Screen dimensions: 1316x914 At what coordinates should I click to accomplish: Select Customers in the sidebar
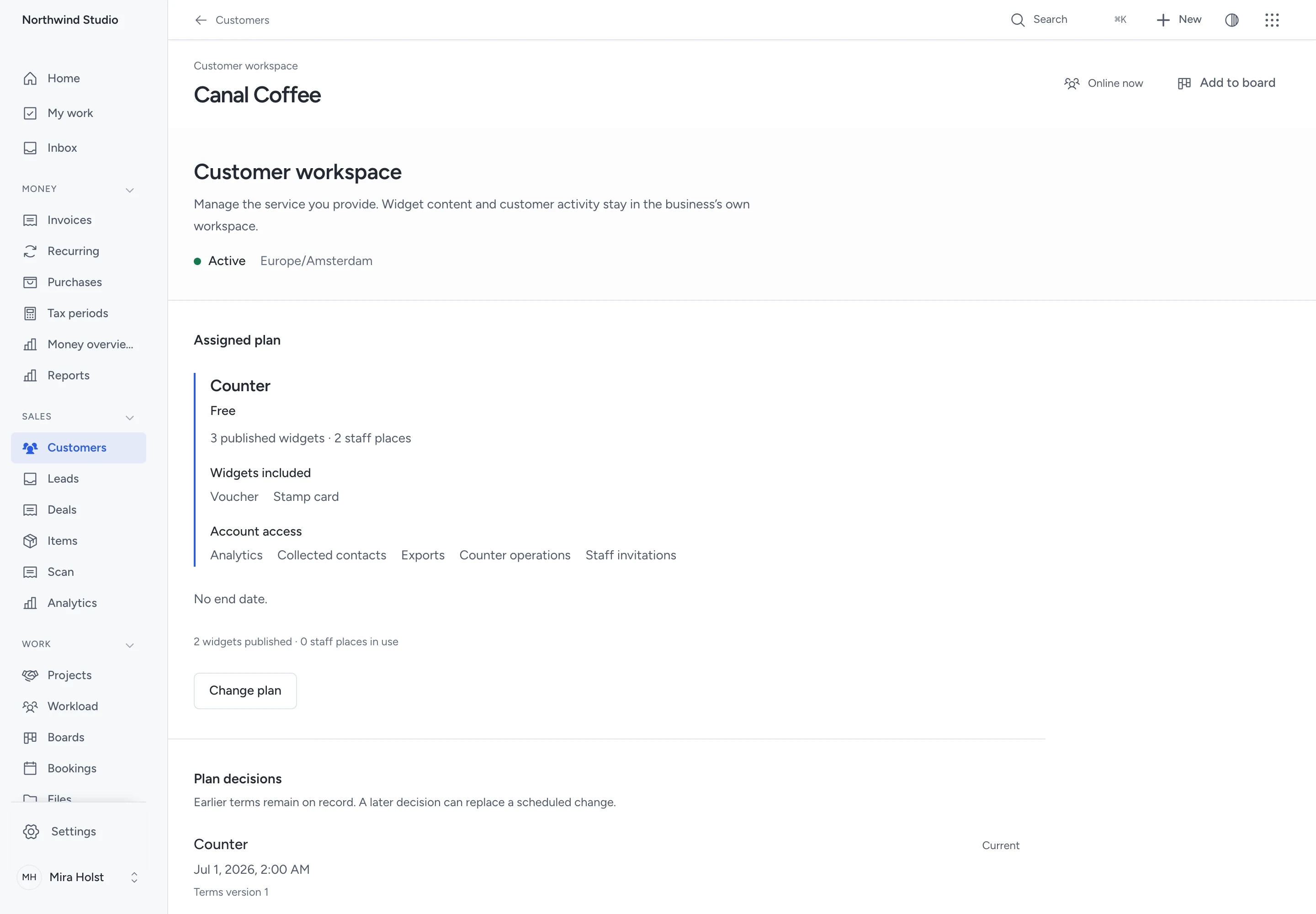[x=79, y=448]
